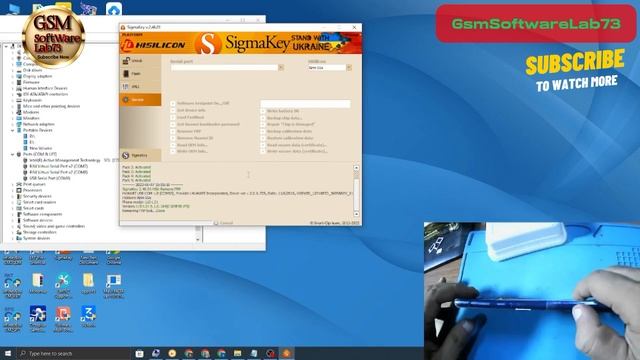Click the HiSilicon platform logo
640x360 pixels.
coord(153,45)
